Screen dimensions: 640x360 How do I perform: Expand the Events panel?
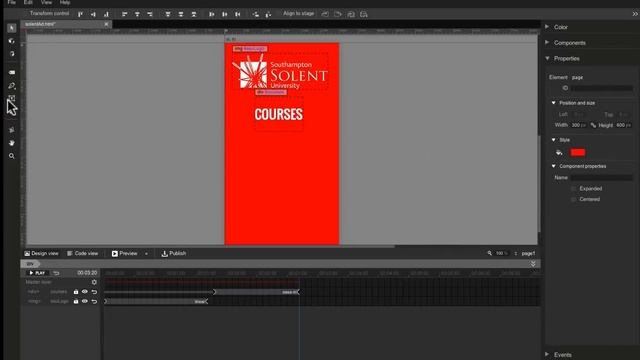click(x=547, y=354)
